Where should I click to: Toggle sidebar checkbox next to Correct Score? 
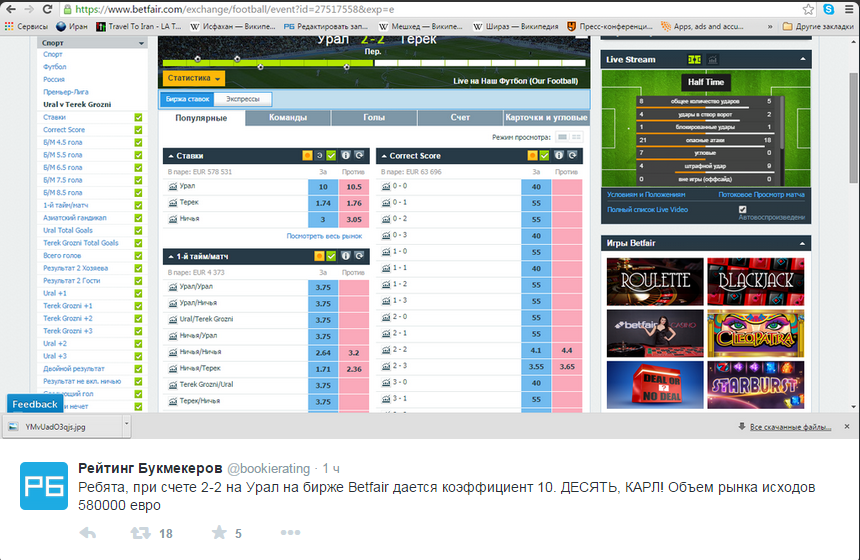click(x=138, y=130)
